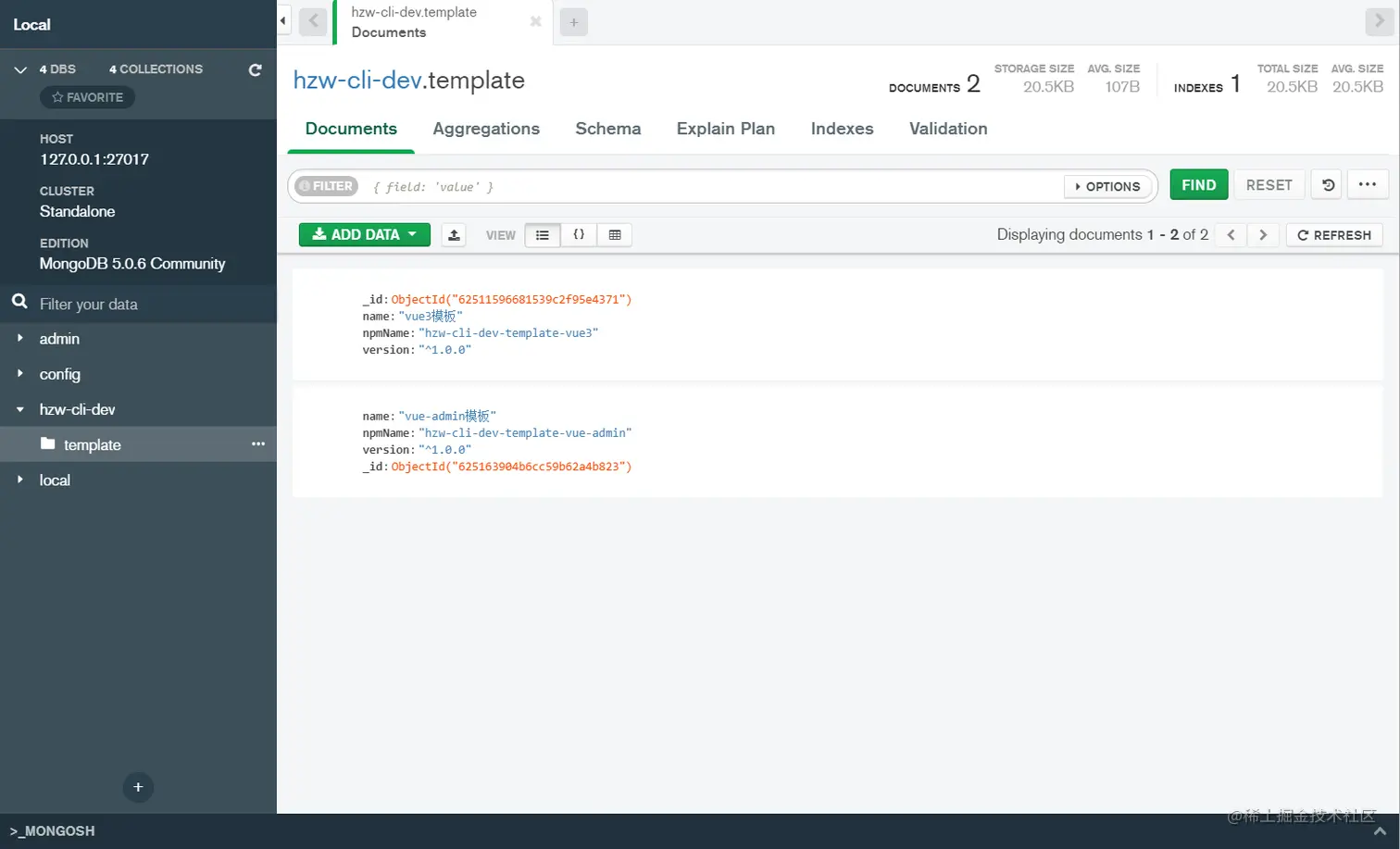Expand query Options
The height and width of the screenshot is (849, 1400).
click(1107, 186)
